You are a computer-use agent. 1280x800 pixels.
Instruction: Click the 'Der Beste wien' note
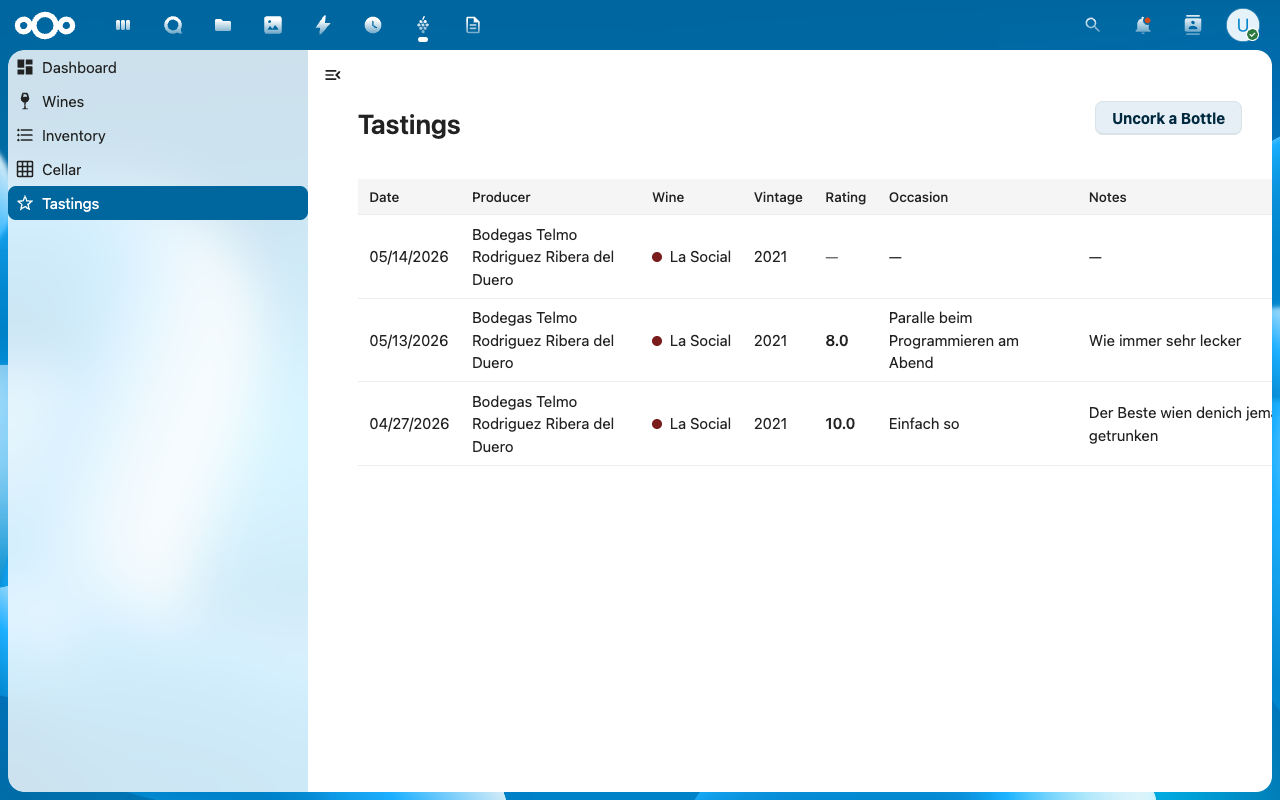pos(1180,424)
